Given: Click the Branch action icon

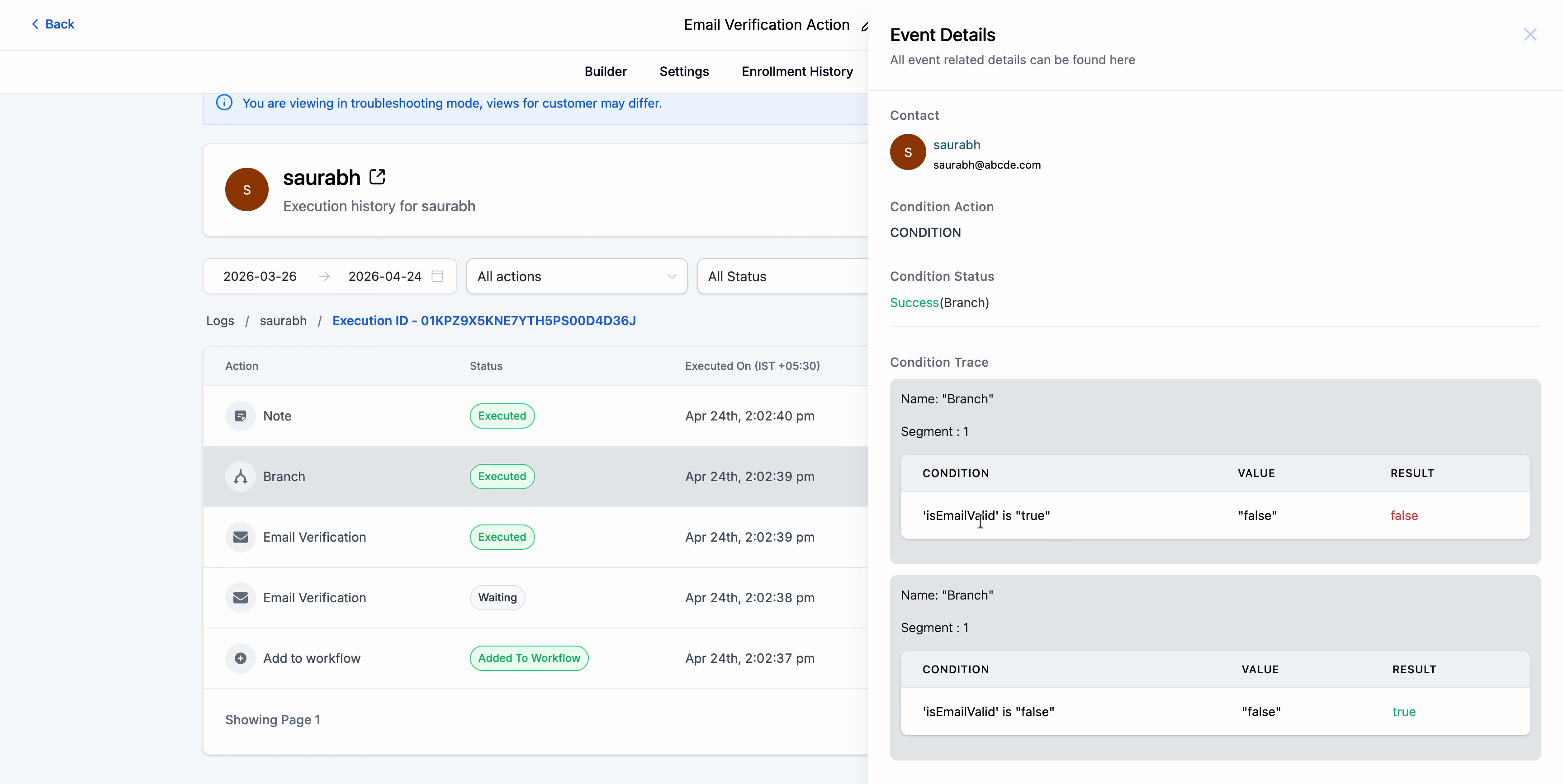Looking at the screenshot, I should (240, 477).
